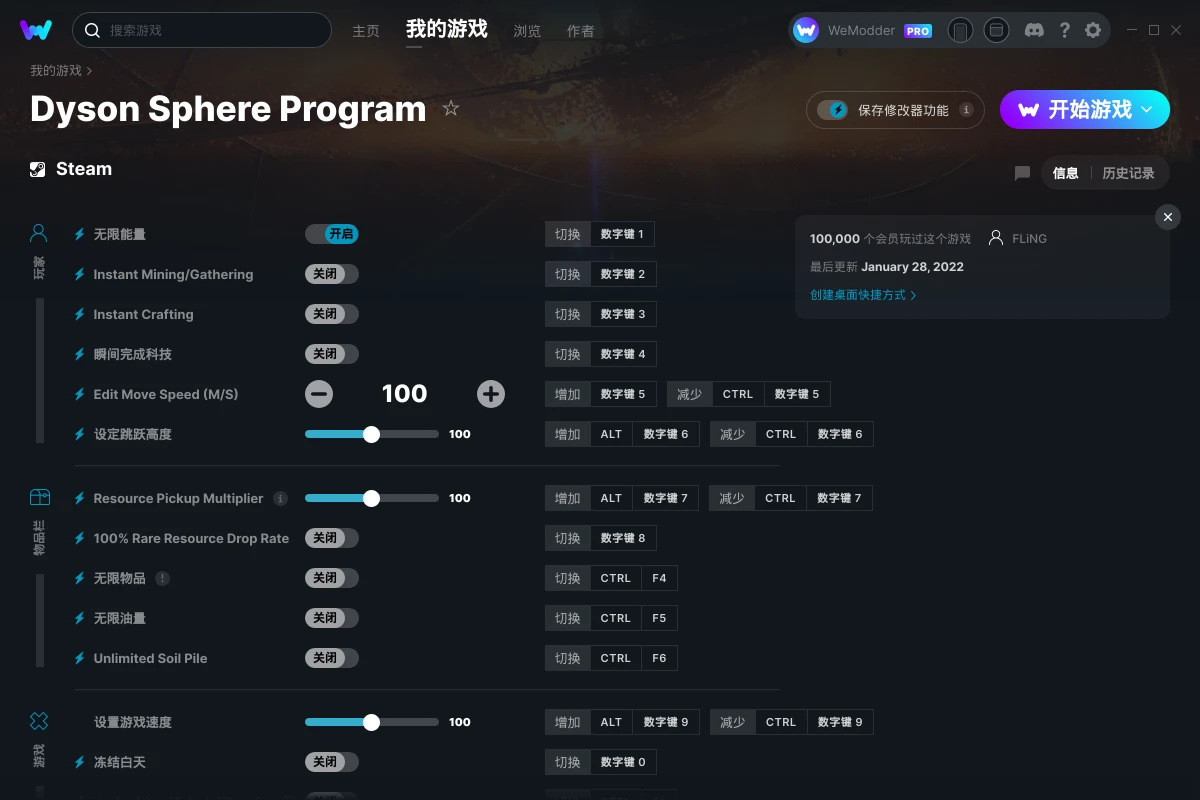Click the Edit Move Speed value 100
Screen dimensions: 1200x800
[405, 394]
